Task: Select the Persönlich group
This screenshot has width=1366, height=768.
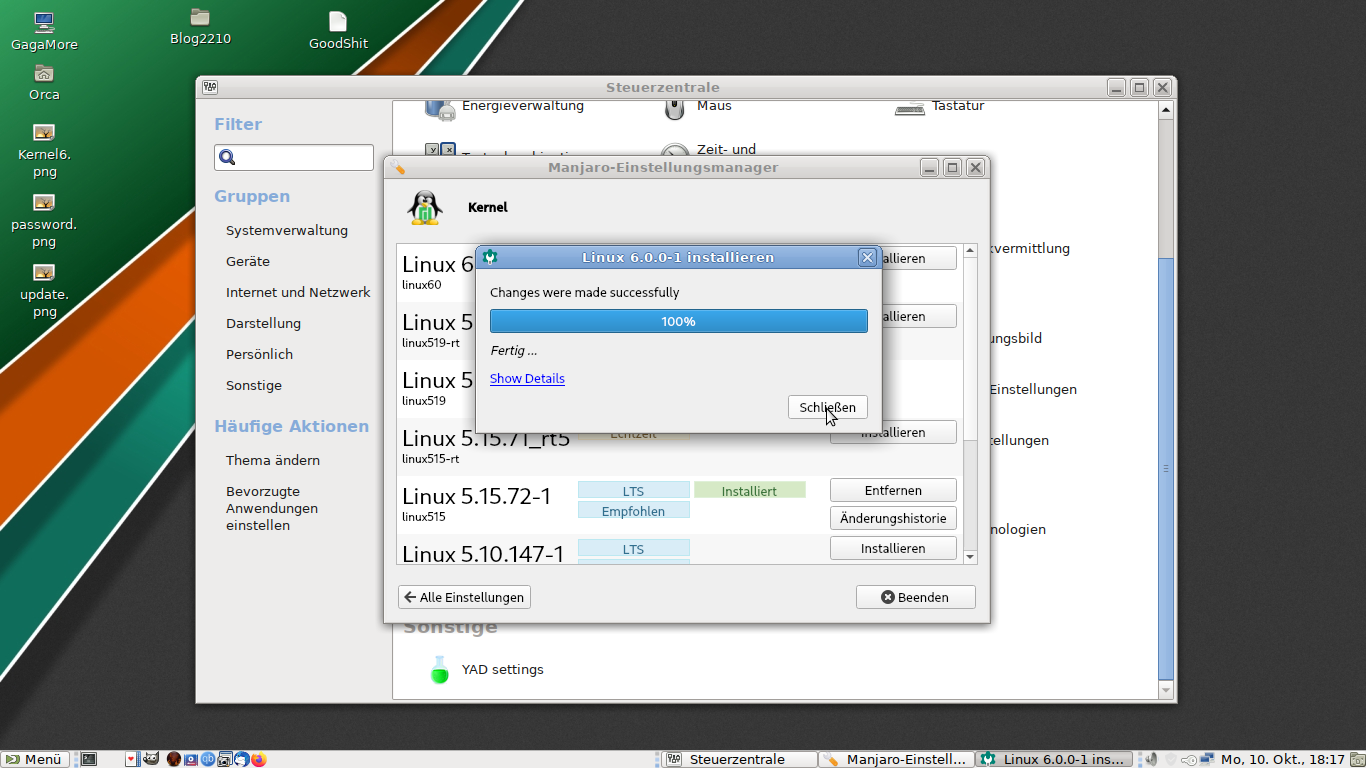Action: point(259,354)
